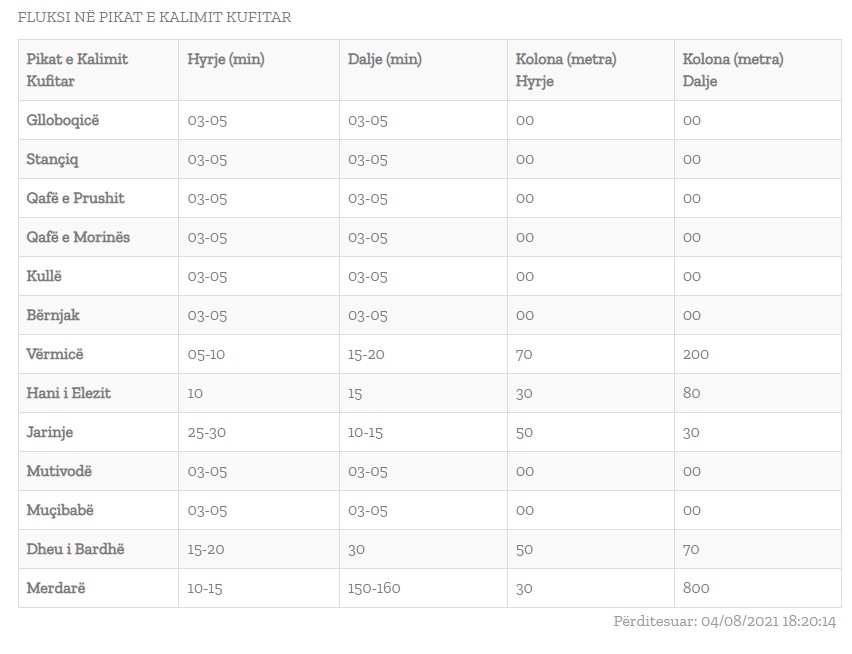This screenshot has height=654, width=852.
Task: Click the Qafë e Prushit row label
Action: click(x=76, y=198)
